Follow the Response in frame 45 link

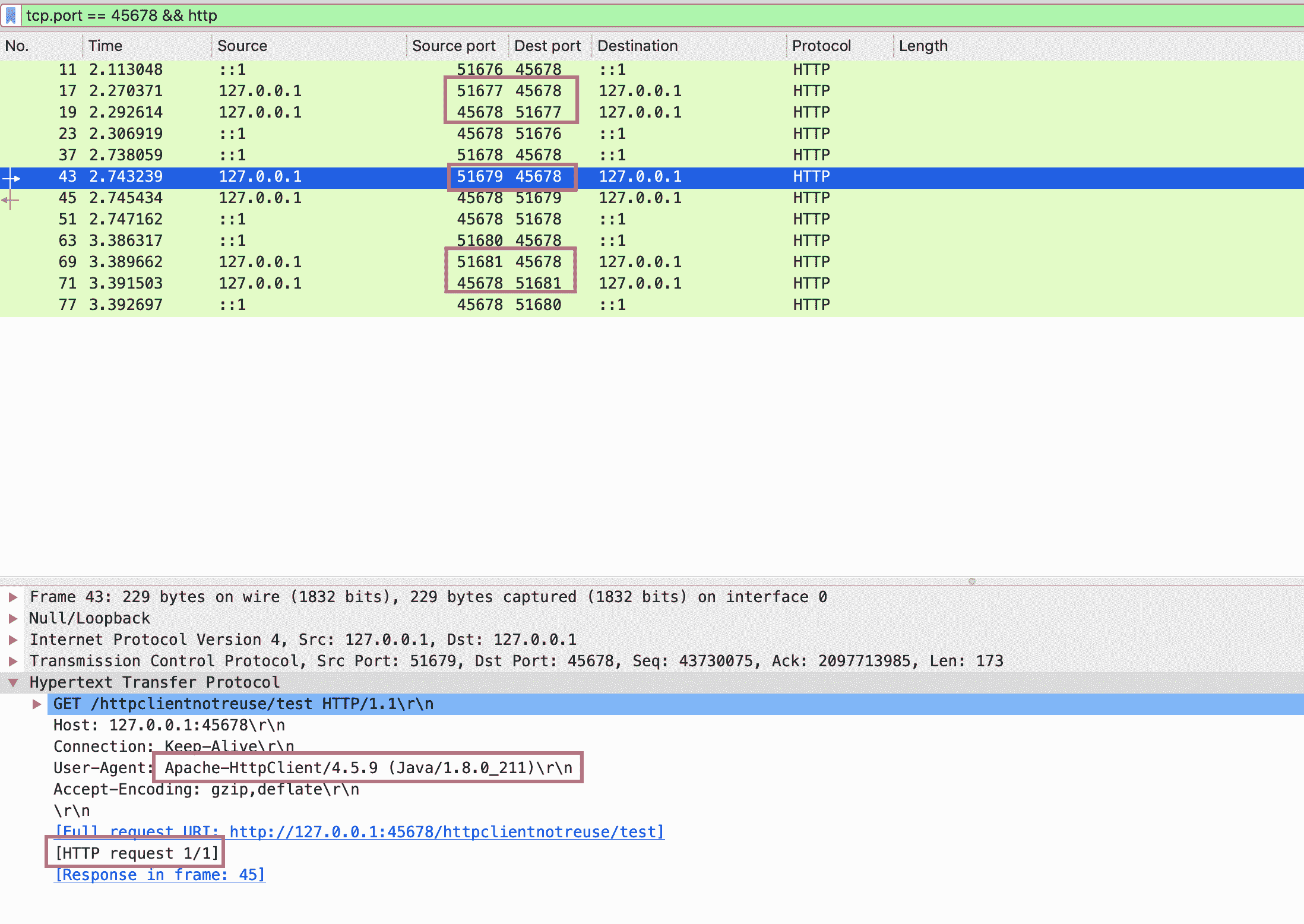[x=159, y=875]
